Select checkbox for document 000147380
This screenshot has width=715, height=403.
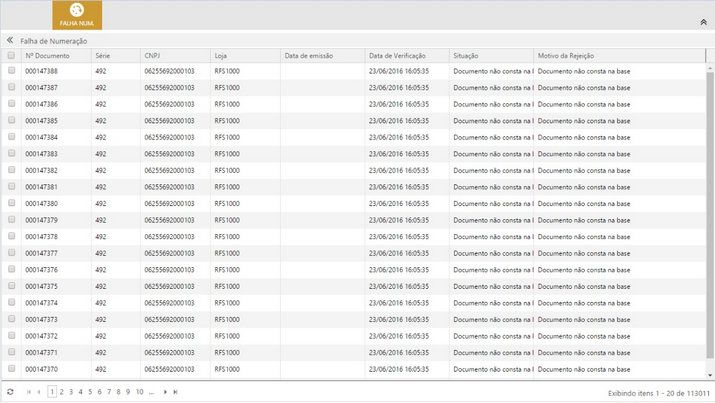click(x=12, y=203)
